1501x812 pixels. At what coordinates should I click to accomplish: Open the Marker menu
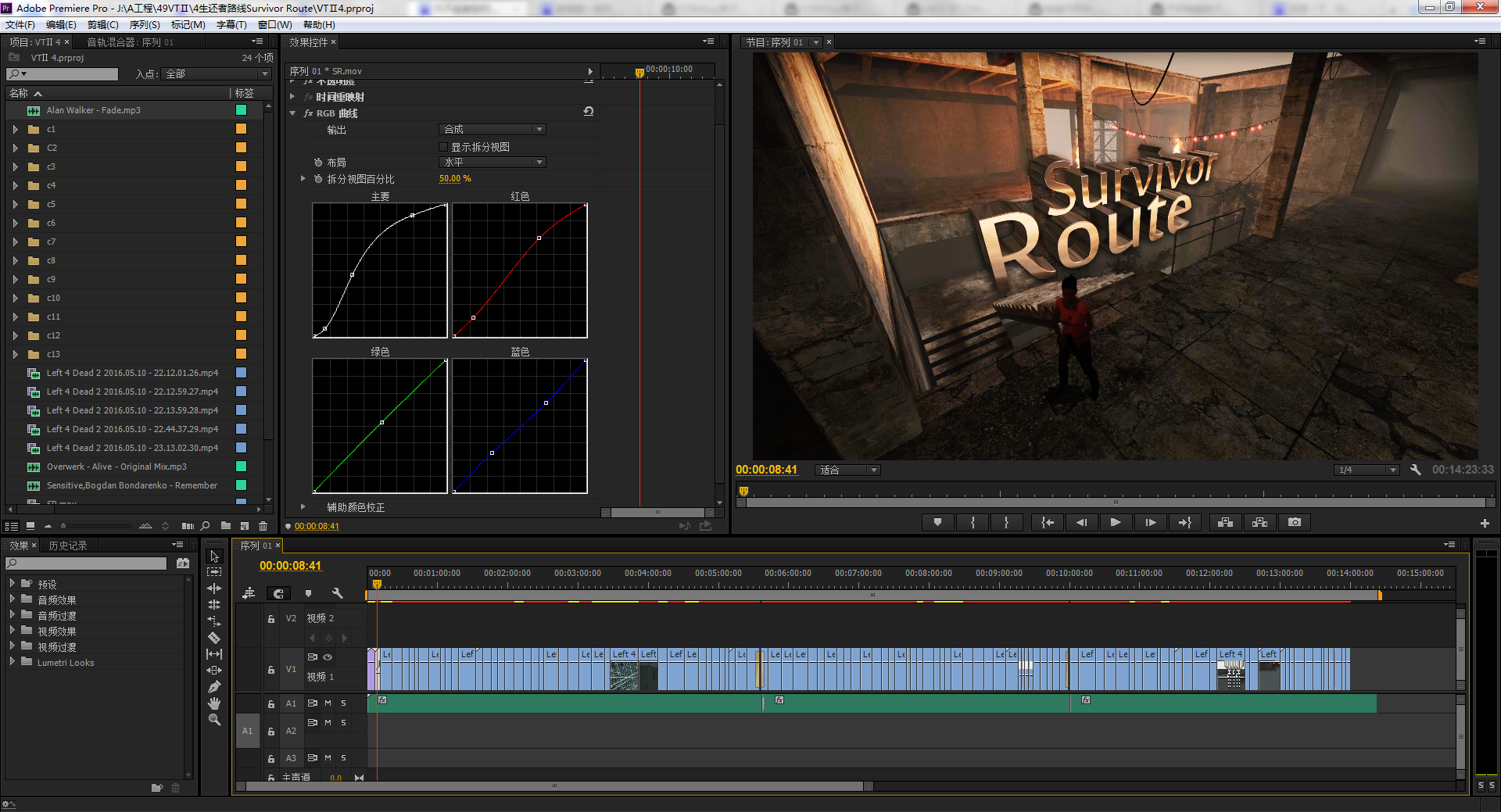pyautogui.click(x=188, y=25)
